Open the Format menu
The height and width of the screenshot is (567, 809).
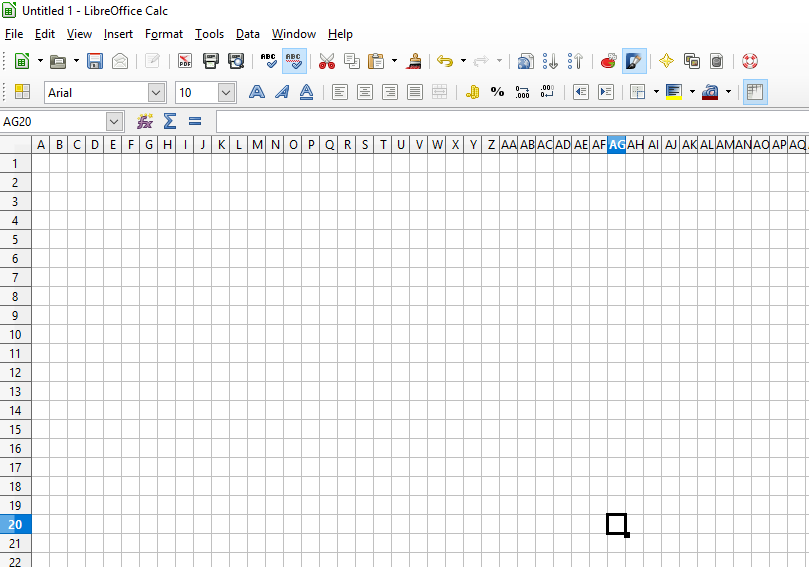164,34
